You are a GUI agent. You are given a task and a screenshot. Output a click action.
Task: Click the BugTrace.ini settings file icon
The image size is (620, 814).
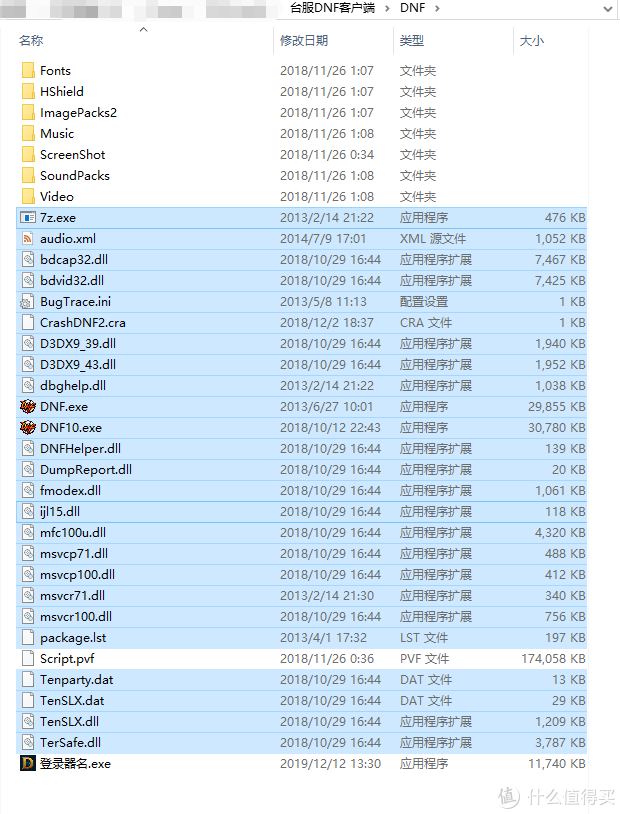coord(26,302)
